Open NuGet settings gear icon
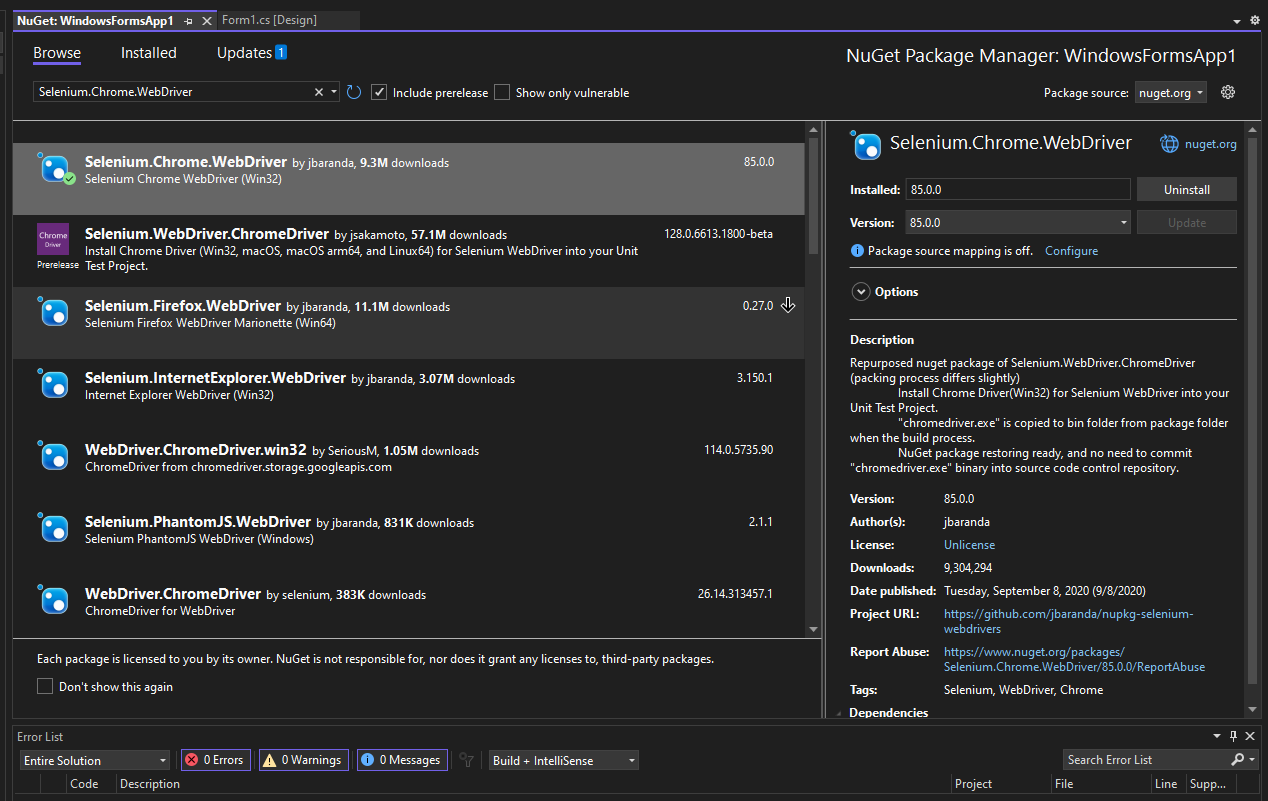The height and width of the screenshot is (801, 1268). tap(1228, 92)
